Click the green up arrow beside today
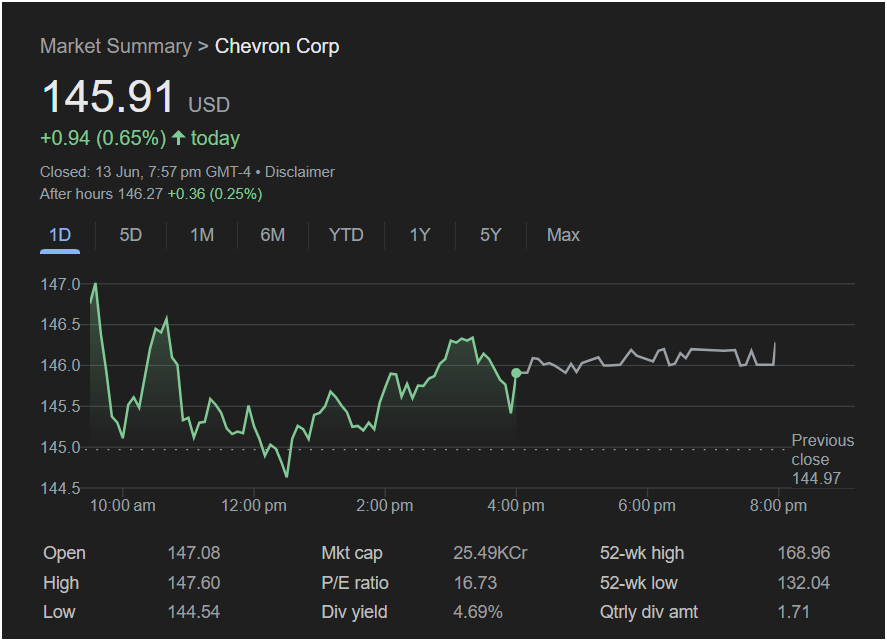The width and height of the screenshot is (887, 641). pyautogui.click(x=178, y=137)
